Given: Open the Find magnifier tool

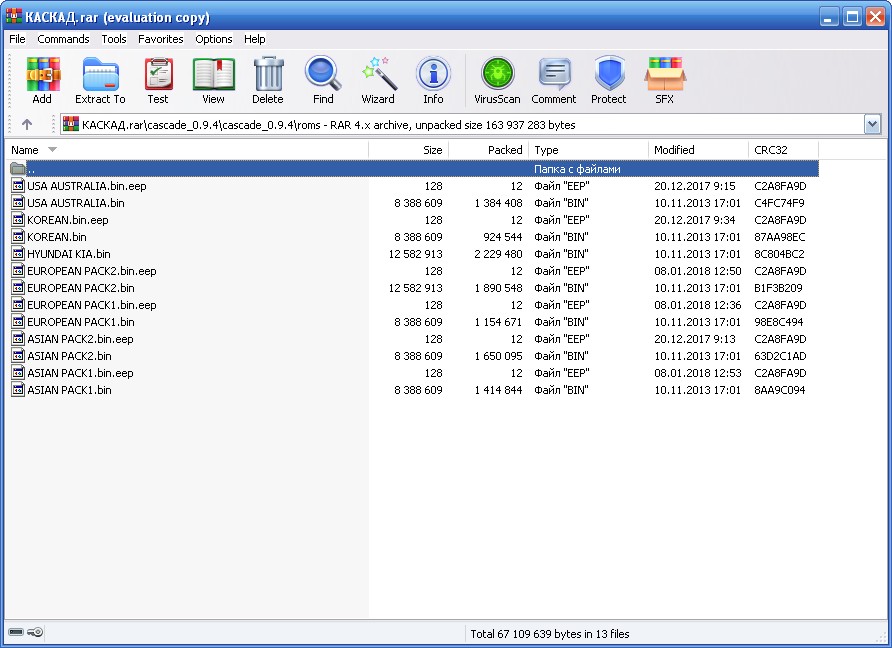Looking at the screenshot, I should pos(323,80).
